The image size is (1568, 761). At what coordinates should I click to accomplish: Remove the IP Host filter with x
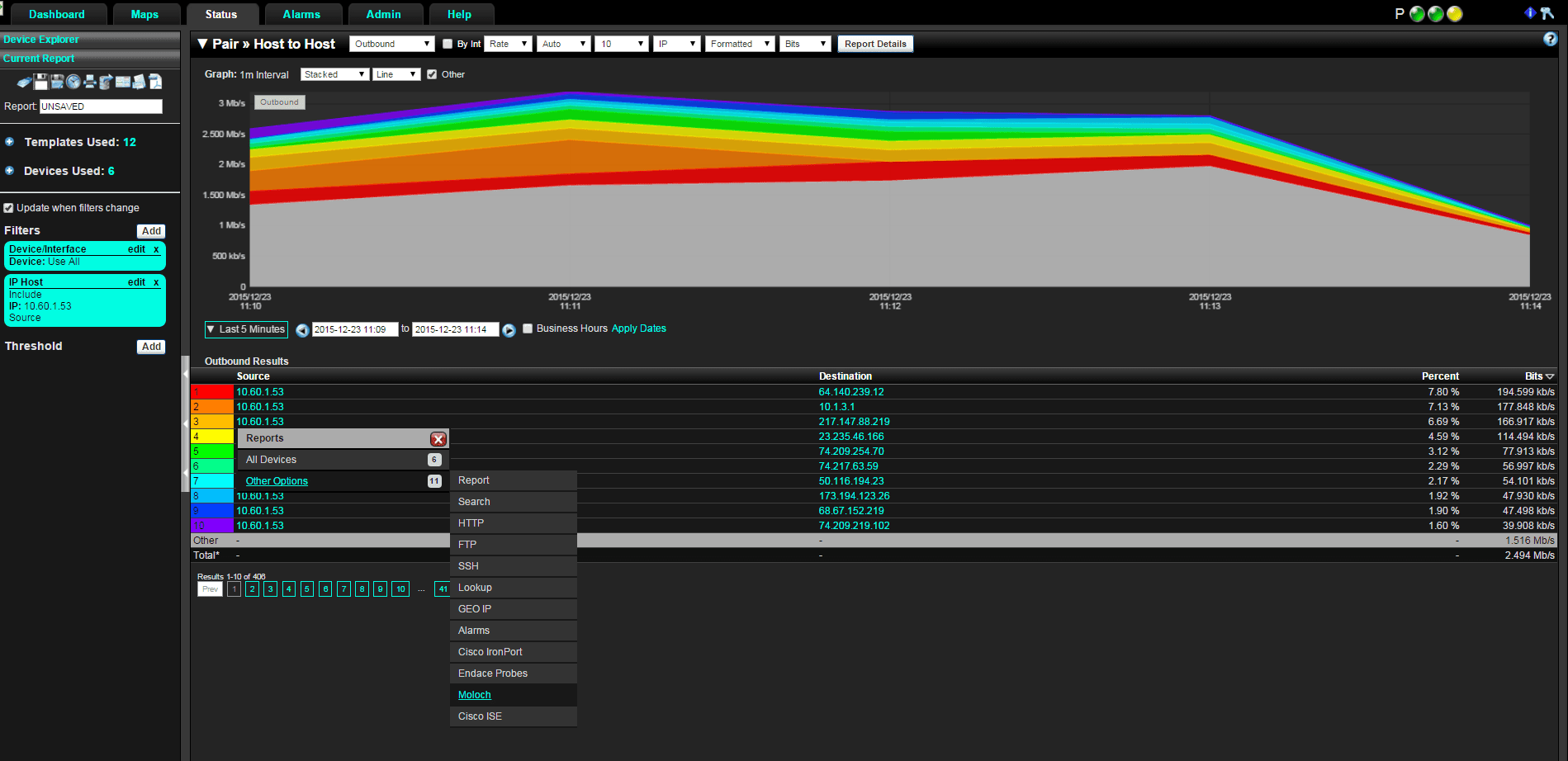[156, 282]
